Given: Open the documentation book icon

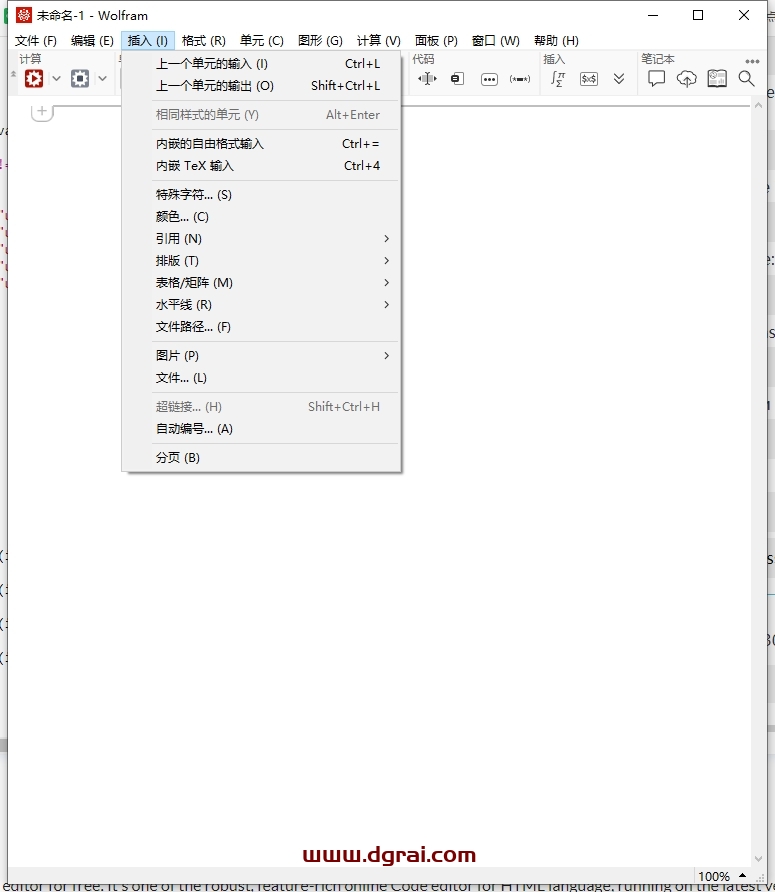Looking at the screenshot, I should click(x=717, y=78).
